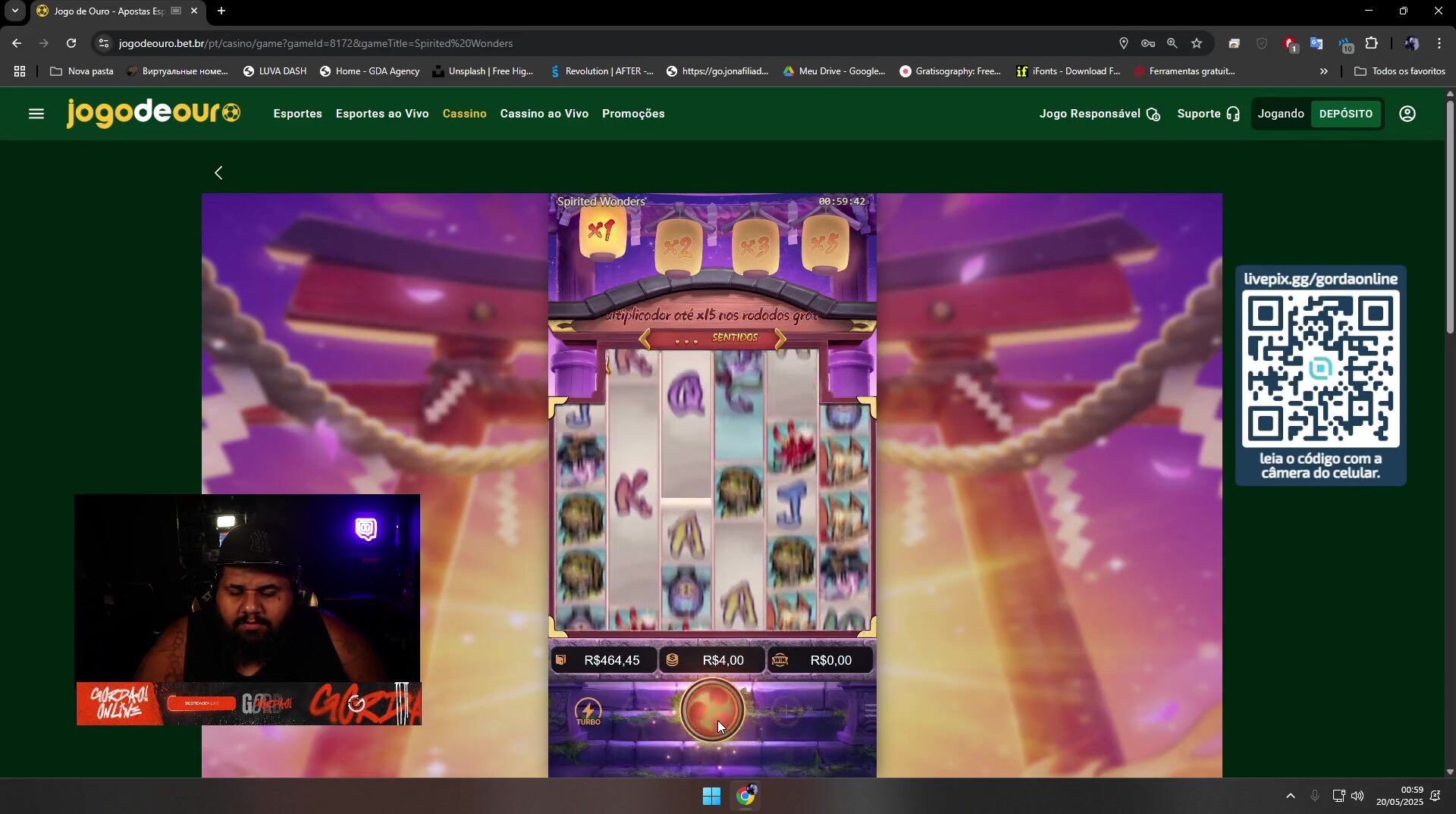
Task: Click the wallet balance R$464,45 box
Action: (603, 660)
